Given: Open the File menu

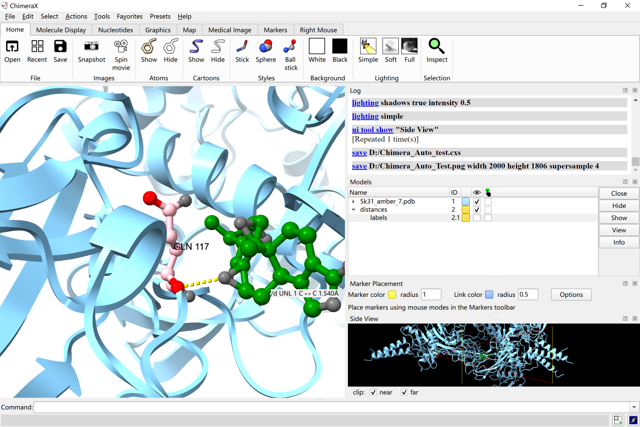Looking at the screenshot, I should click(10, 16).
